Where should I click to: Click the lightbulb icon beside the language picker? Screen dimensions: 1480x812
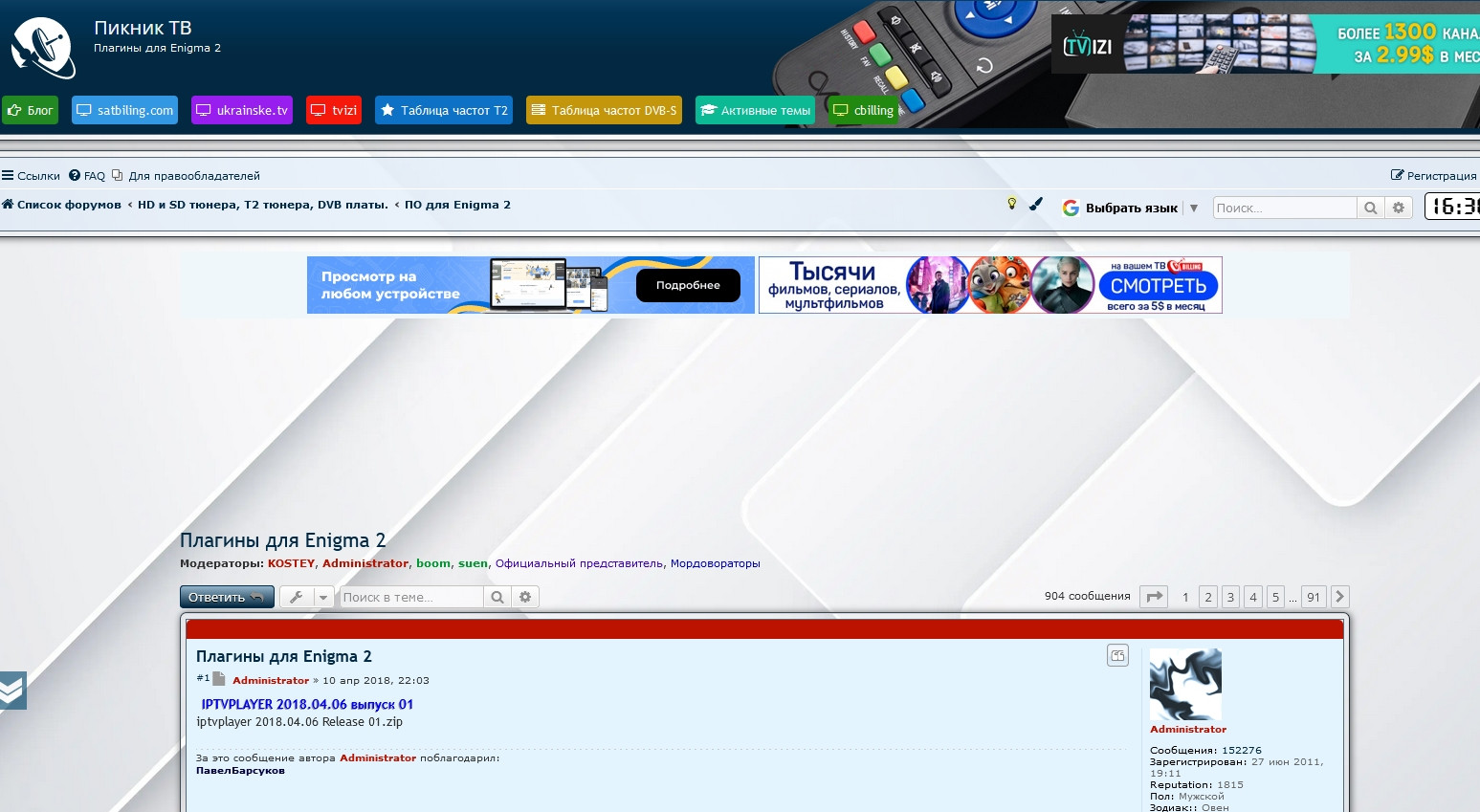coord(1012,203)
